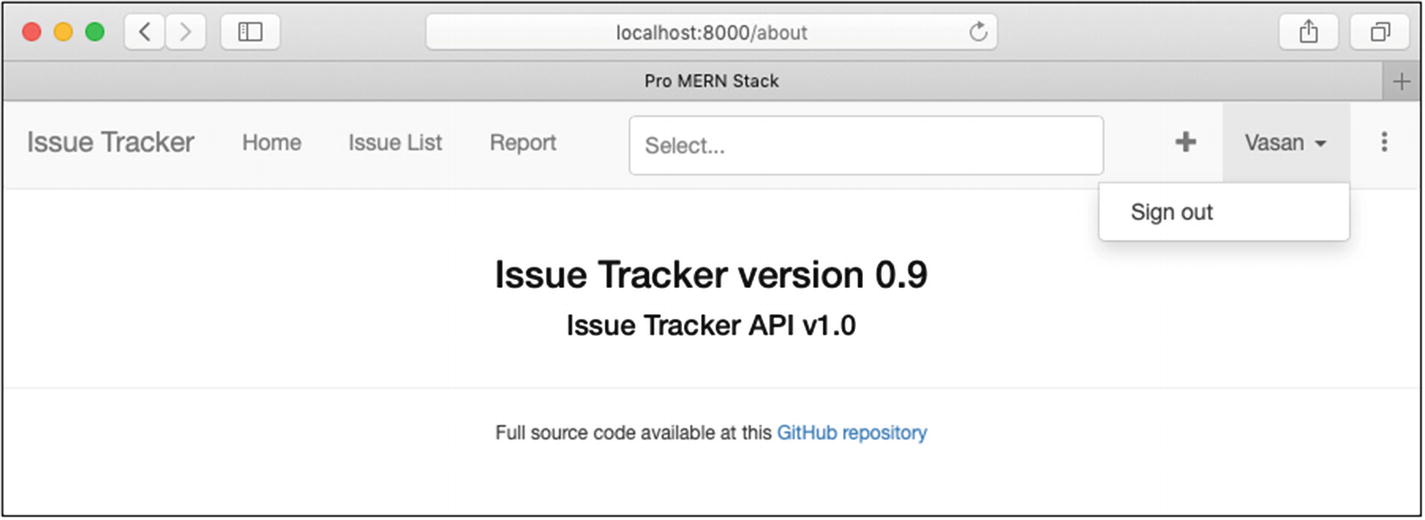Open the Issue List page
Viewport: 1425px width, 520px height.
[x=395, y=143]
